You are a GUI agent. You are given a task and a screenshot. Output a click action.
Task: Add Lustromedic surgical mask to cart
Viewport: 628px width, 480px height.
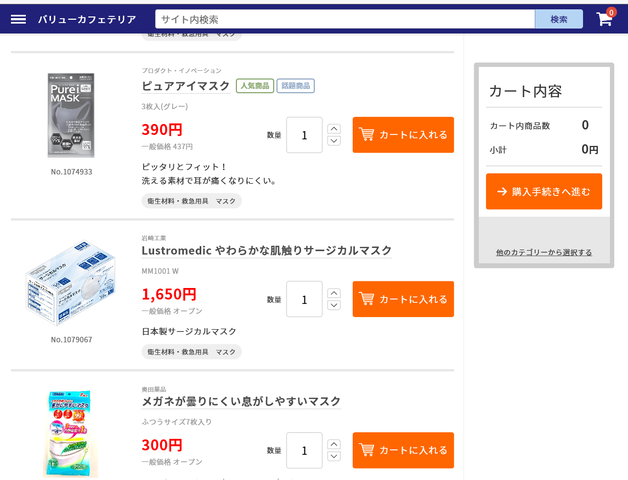point(403,299)
